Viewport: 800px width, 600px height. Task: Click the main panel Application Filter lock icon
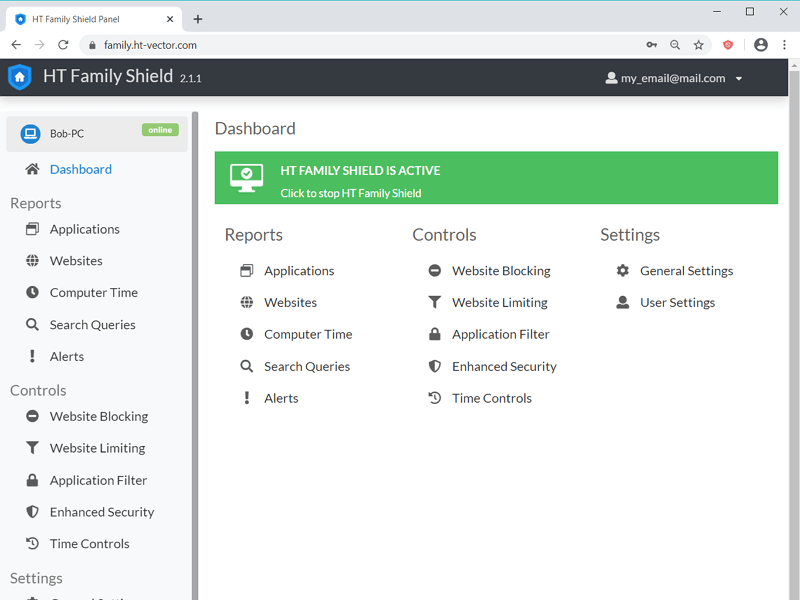(x=435, y=334)
